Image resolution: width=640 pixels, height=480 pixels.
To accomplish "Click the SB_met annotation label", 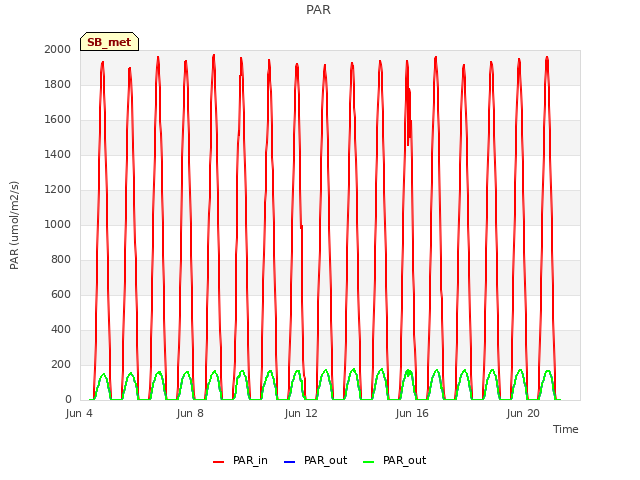I will (109, 42).
